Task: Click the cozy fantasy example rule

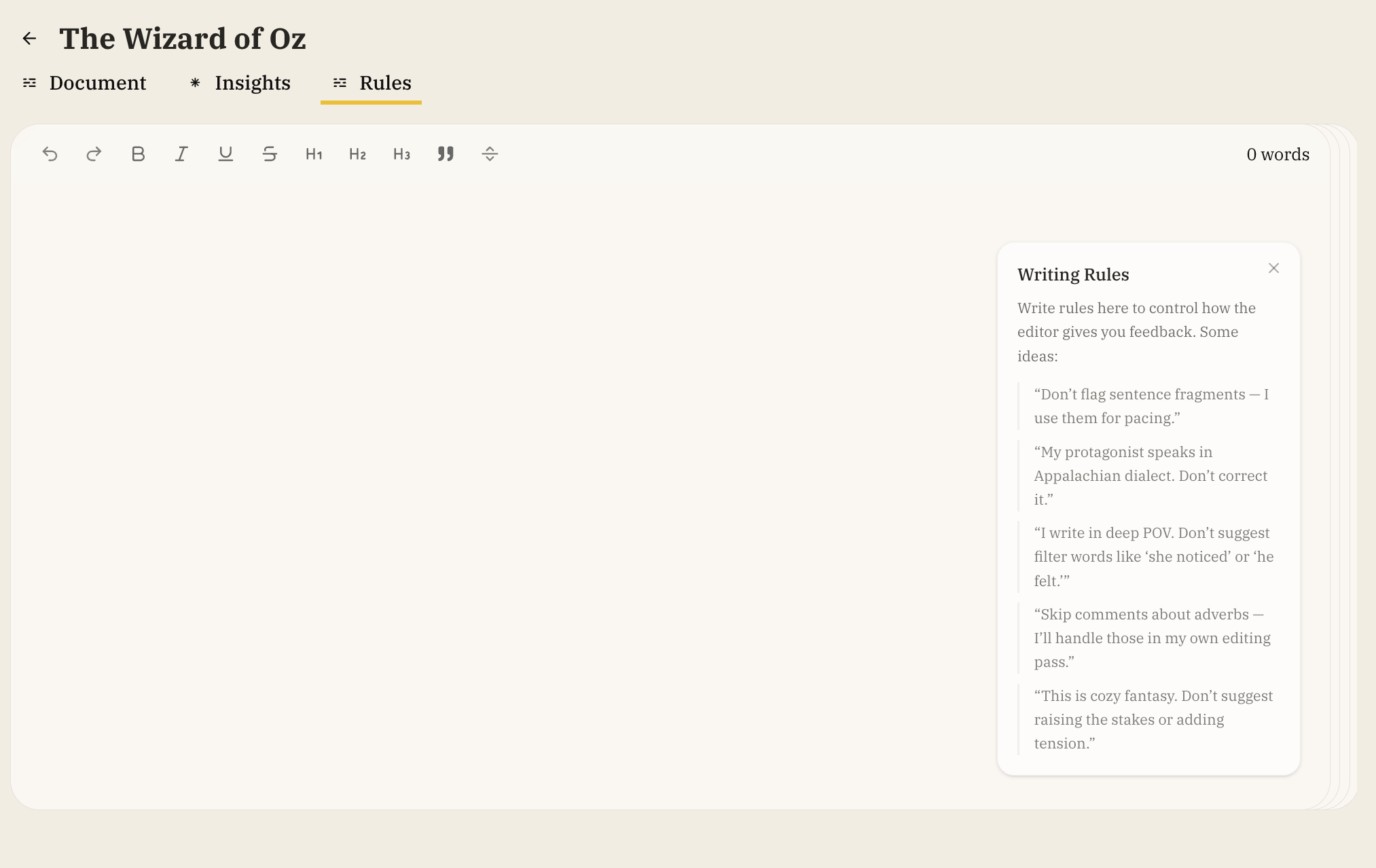Action: click(x=1153, y=719)
